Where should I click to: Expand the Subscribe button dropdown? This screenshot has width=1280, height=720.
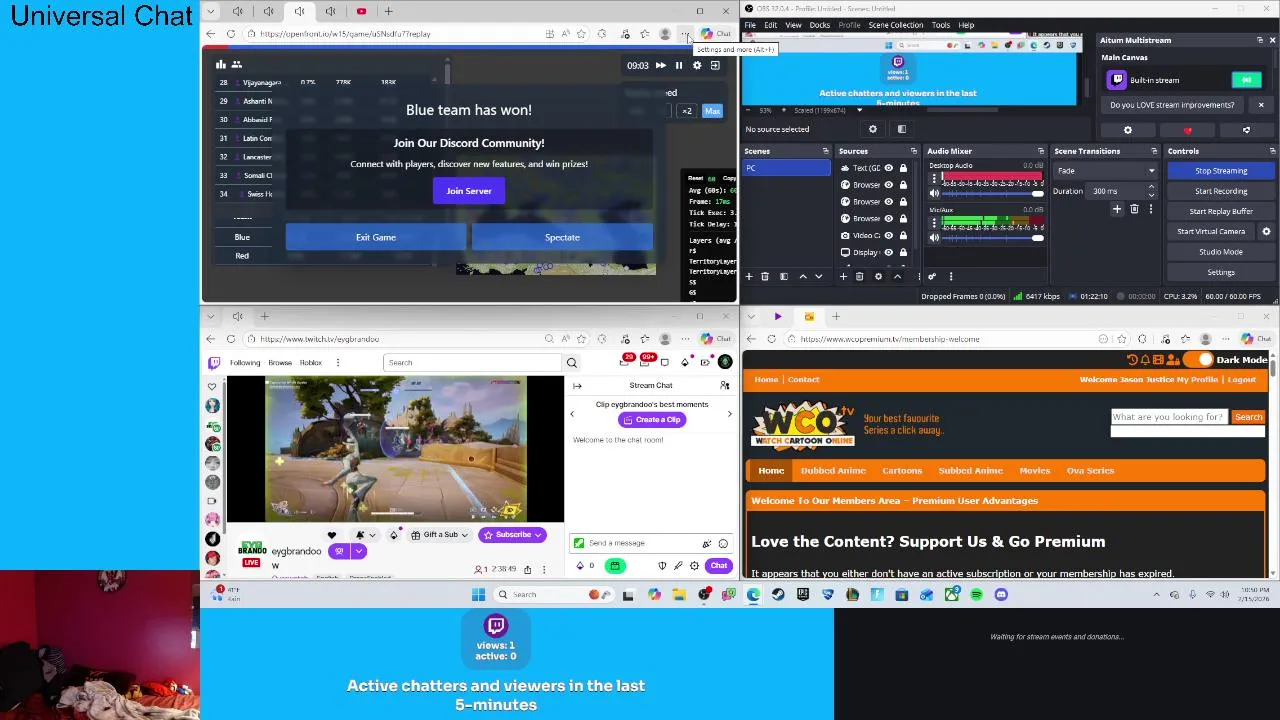538,535
